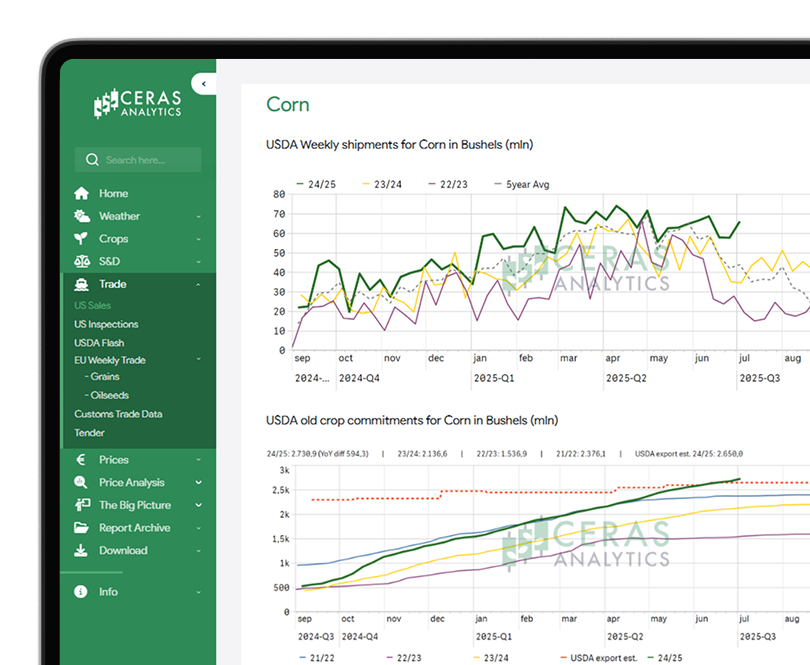Toggle 23/24 series in commitments legend
Viewport: 810px width, 665px height.
click(491, 658)
